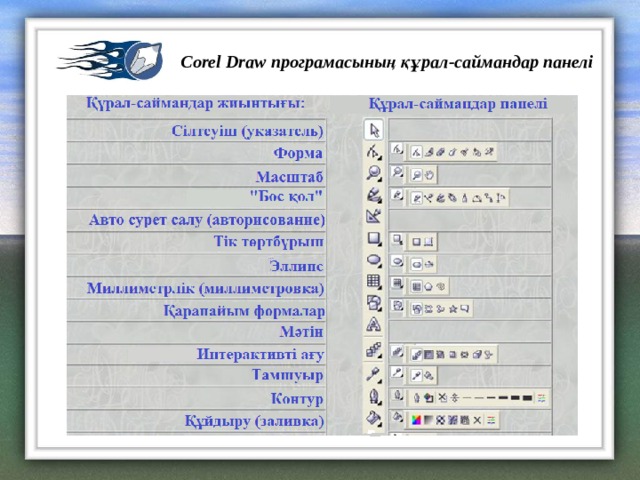The height and width of the screenshot is (480, 640).
Task: Pick the Roughen brush in Shape flyout
Action: coord(464,152)
